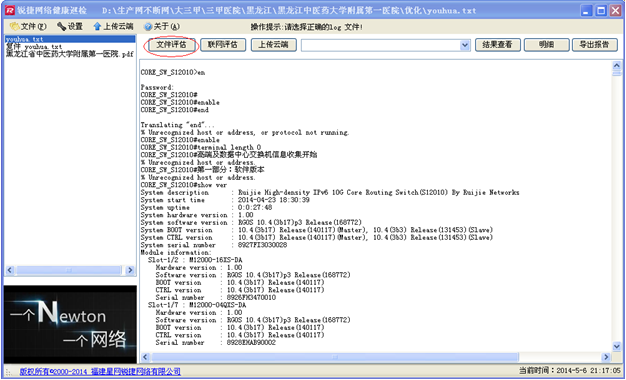This screenshot has width=626, height=380.
Task: Click the log horizontal scrollbar thumb
Action: point(335,357)
